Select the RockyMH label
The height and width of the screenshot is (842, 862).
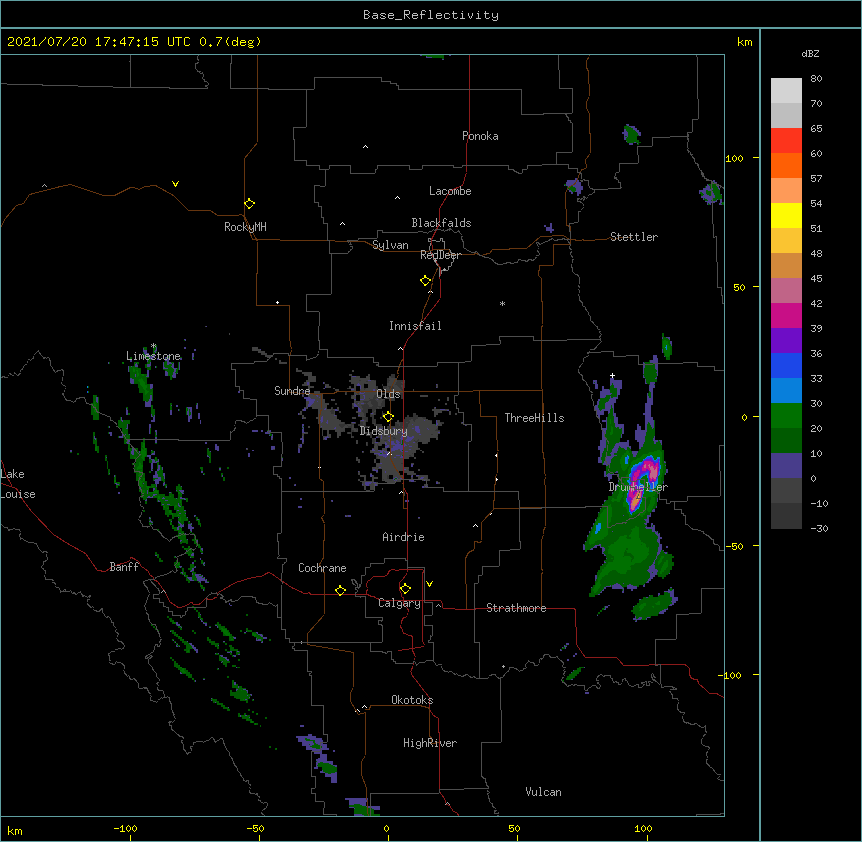pyautogui.click(x=245, y=227)
